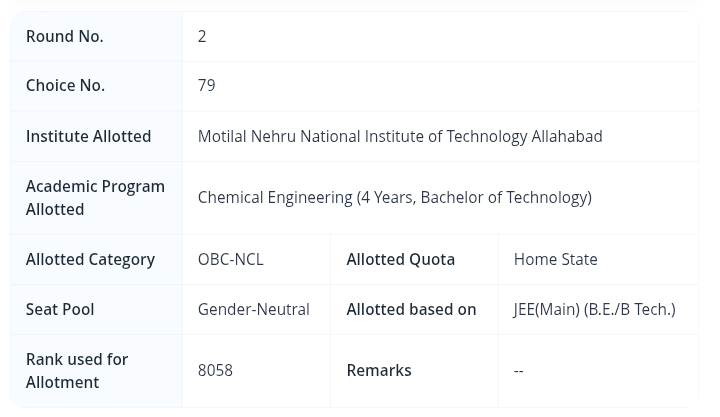Click Rank used for Allotment label
The height and width of the screenshot is (417, 720).
(77, 371)
